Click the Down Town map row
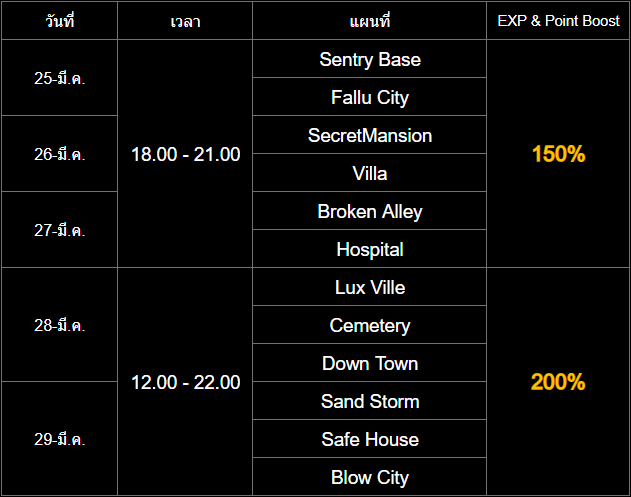Screen dimensions: 631x497 [x=370, y=364]
